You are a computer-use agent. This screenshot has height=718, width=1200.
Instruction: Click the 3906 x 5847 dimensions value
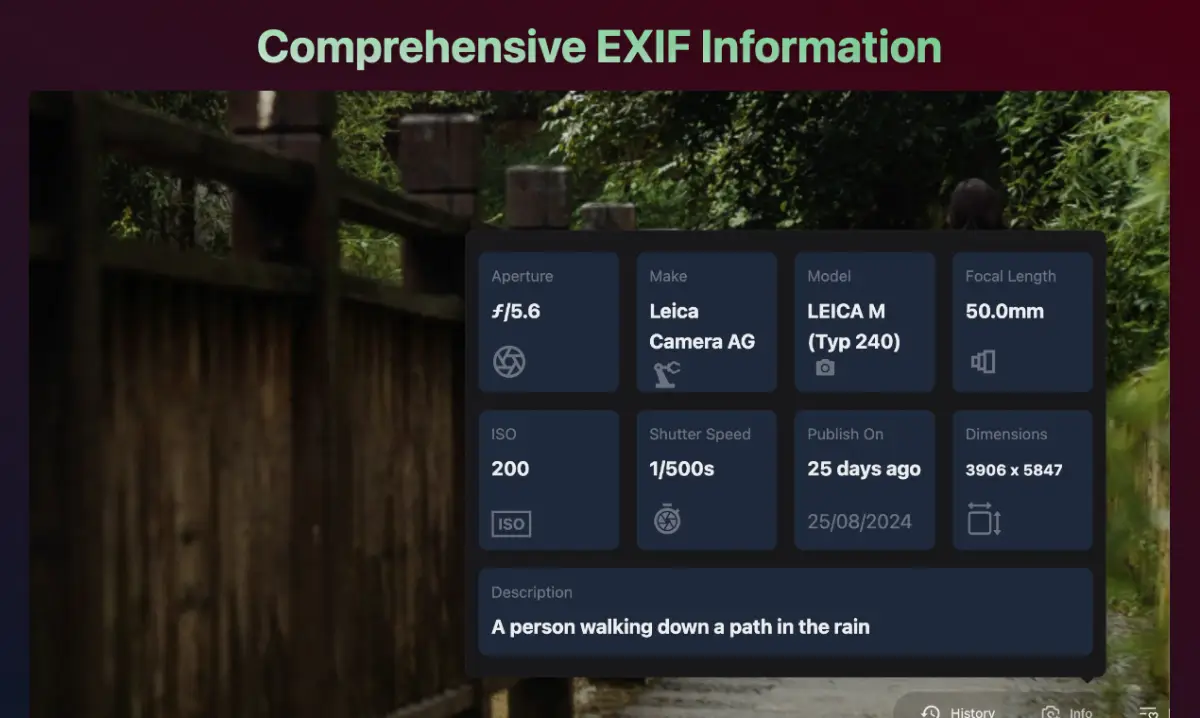(x=1014, y=470)
